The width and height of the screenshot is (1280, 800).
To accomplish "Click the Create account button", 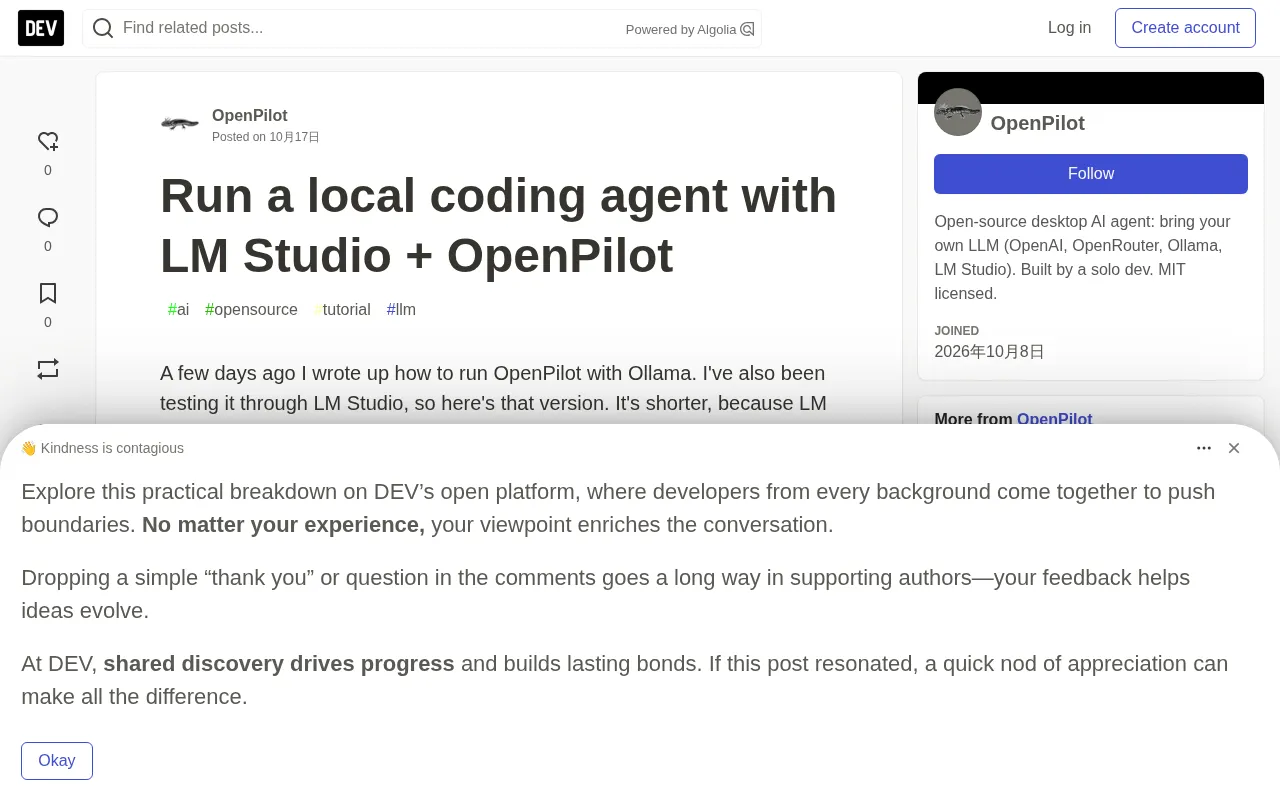I will coord(1185,28).
